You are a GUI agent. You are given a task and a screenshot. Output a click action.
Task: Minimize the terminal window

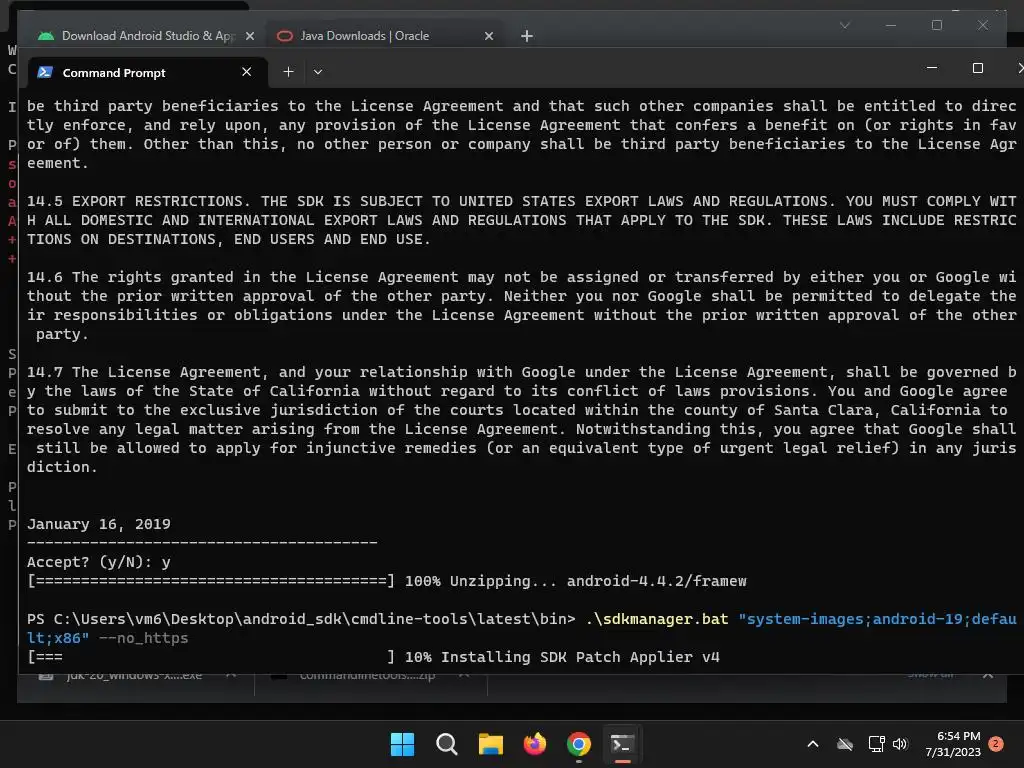[x=932, y=68]
